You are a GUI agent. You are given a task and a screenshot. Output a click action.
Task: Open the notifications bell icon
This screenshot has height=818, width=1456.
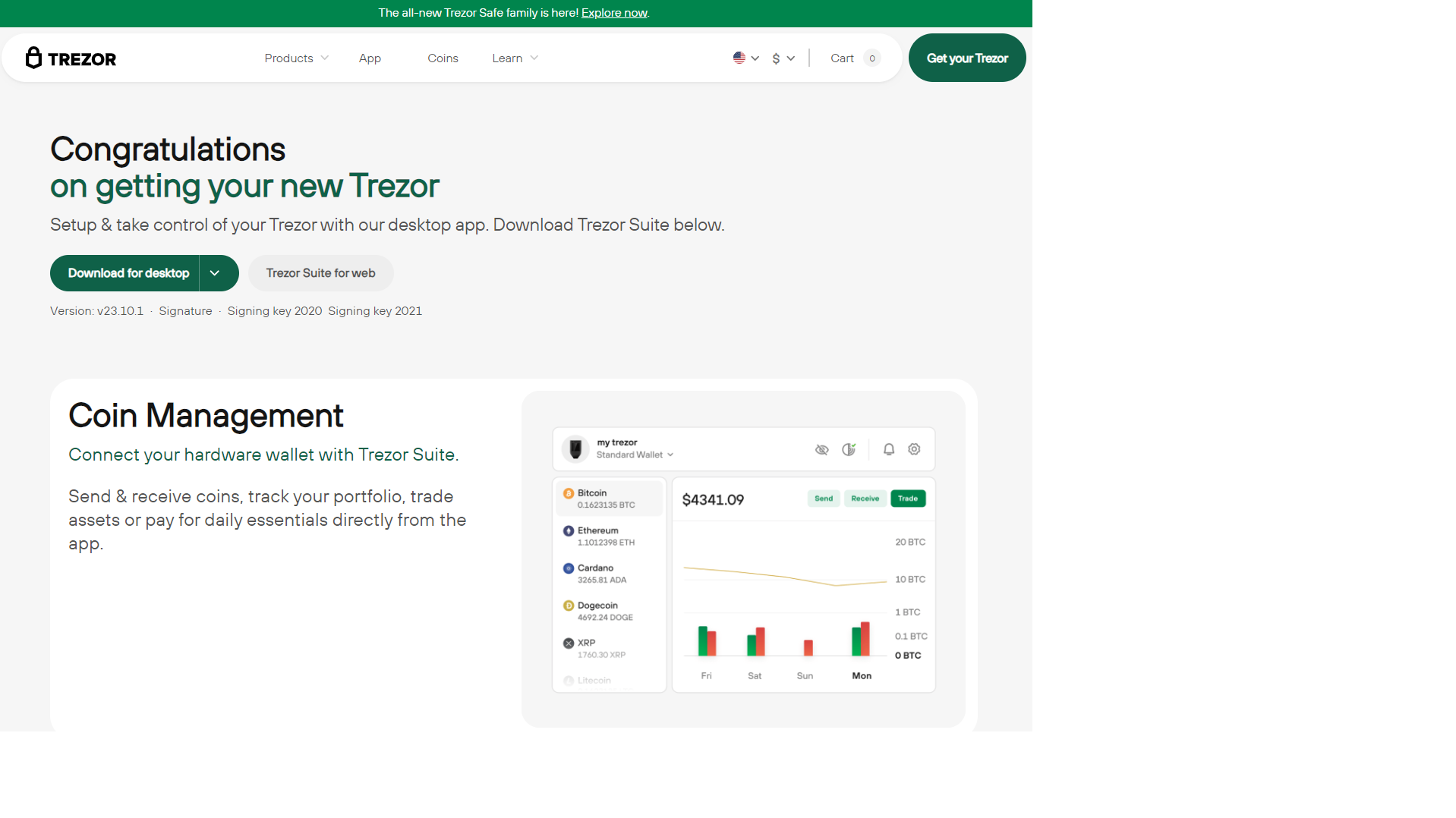click(x=889, y=449)
